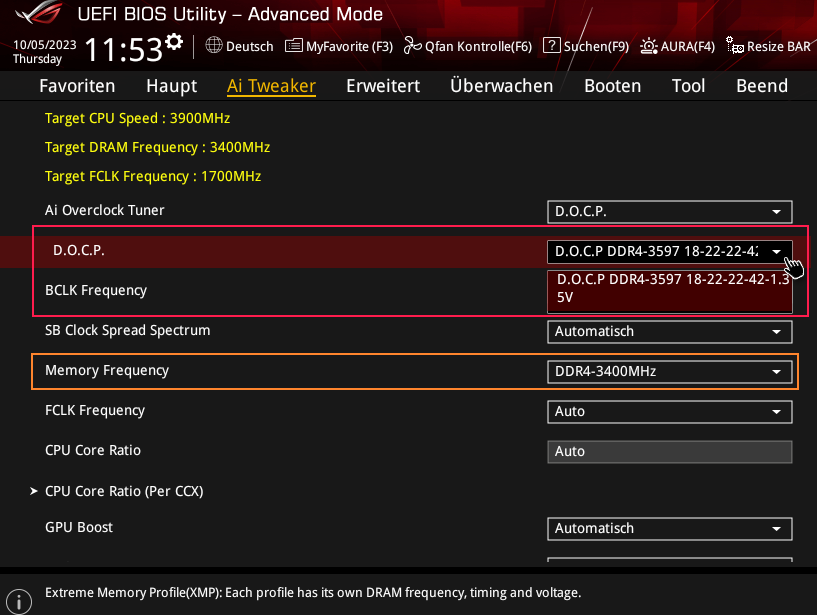Click Target DRAM Frequency : 3400MHz text

coord(157,147)
